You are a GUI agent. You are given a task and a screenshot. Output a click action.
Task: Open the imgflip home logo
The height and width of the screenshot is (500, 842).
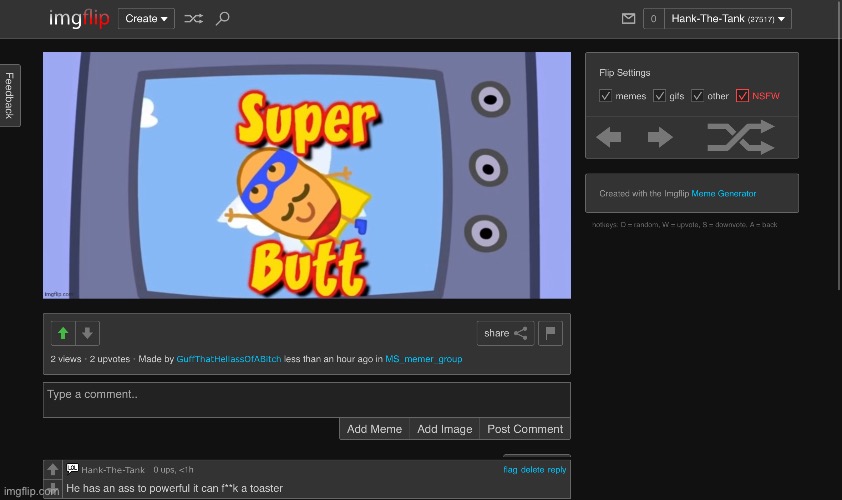pos(79,19)
